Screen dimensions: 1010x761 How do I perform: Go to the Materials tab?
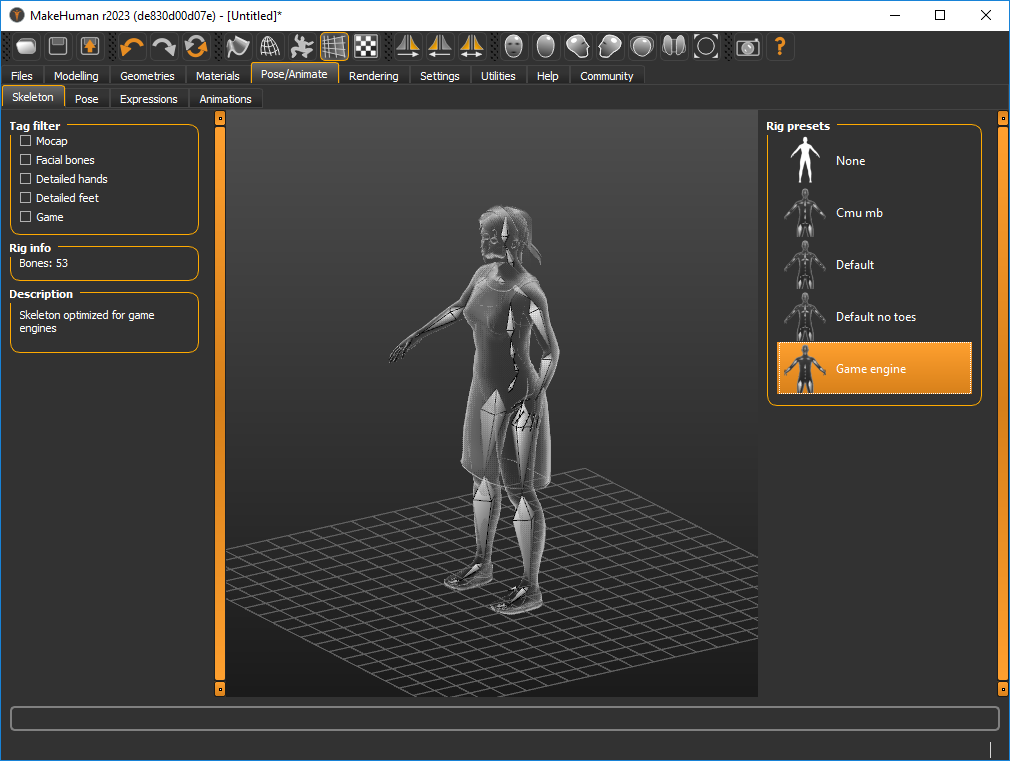point(218,75)
